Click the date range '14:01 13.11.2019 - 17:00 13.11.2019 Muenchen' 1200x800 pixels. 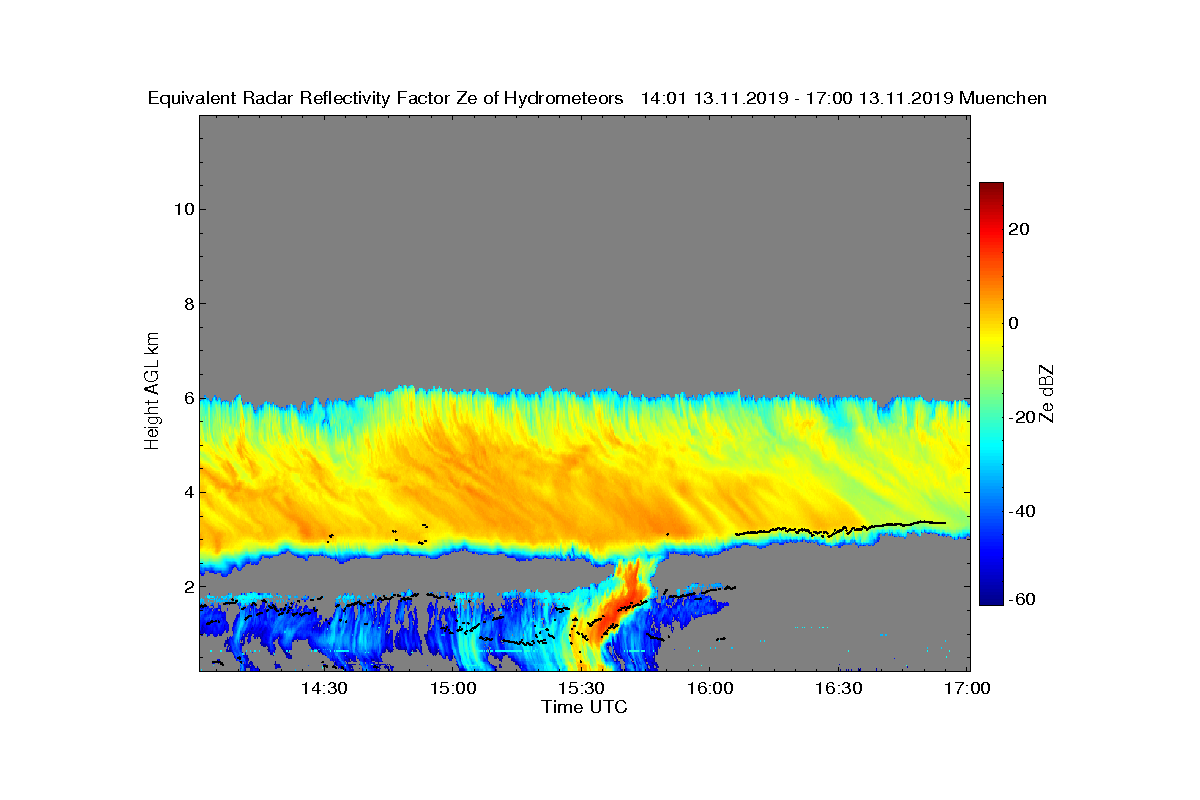[x=843, y=98]
